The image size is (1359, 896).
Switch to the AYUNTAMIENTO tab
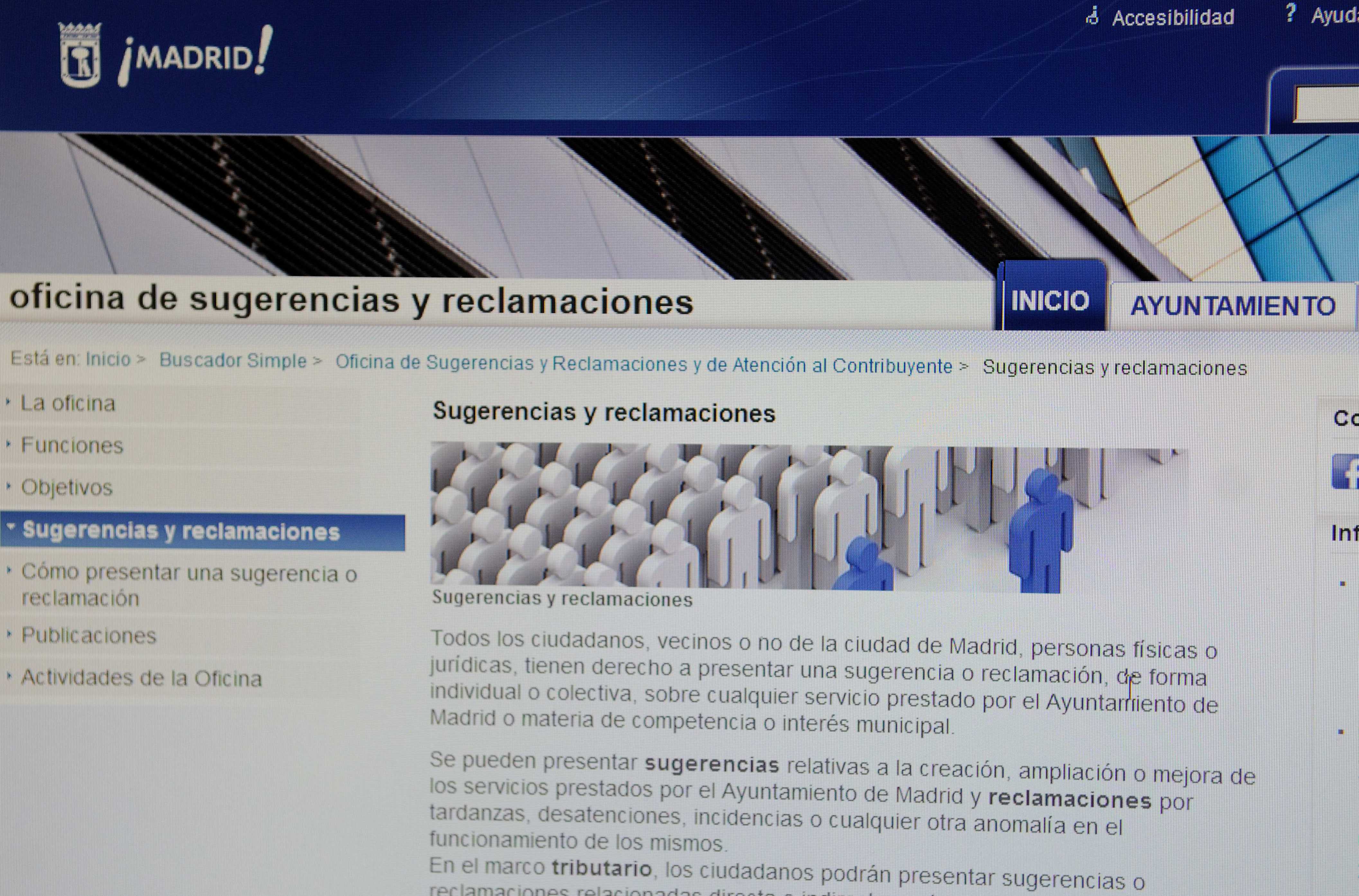[x=1233, y=306]
